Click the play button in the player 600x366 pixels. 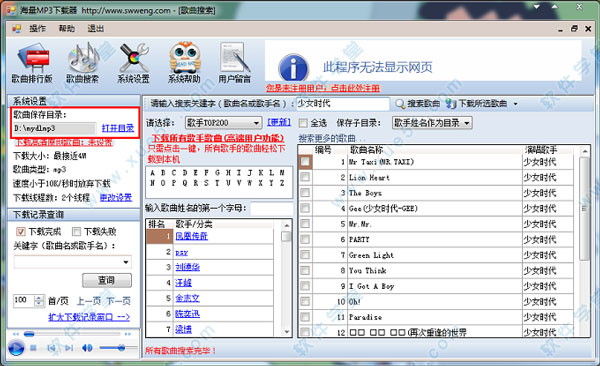click(x=16, y=348)
